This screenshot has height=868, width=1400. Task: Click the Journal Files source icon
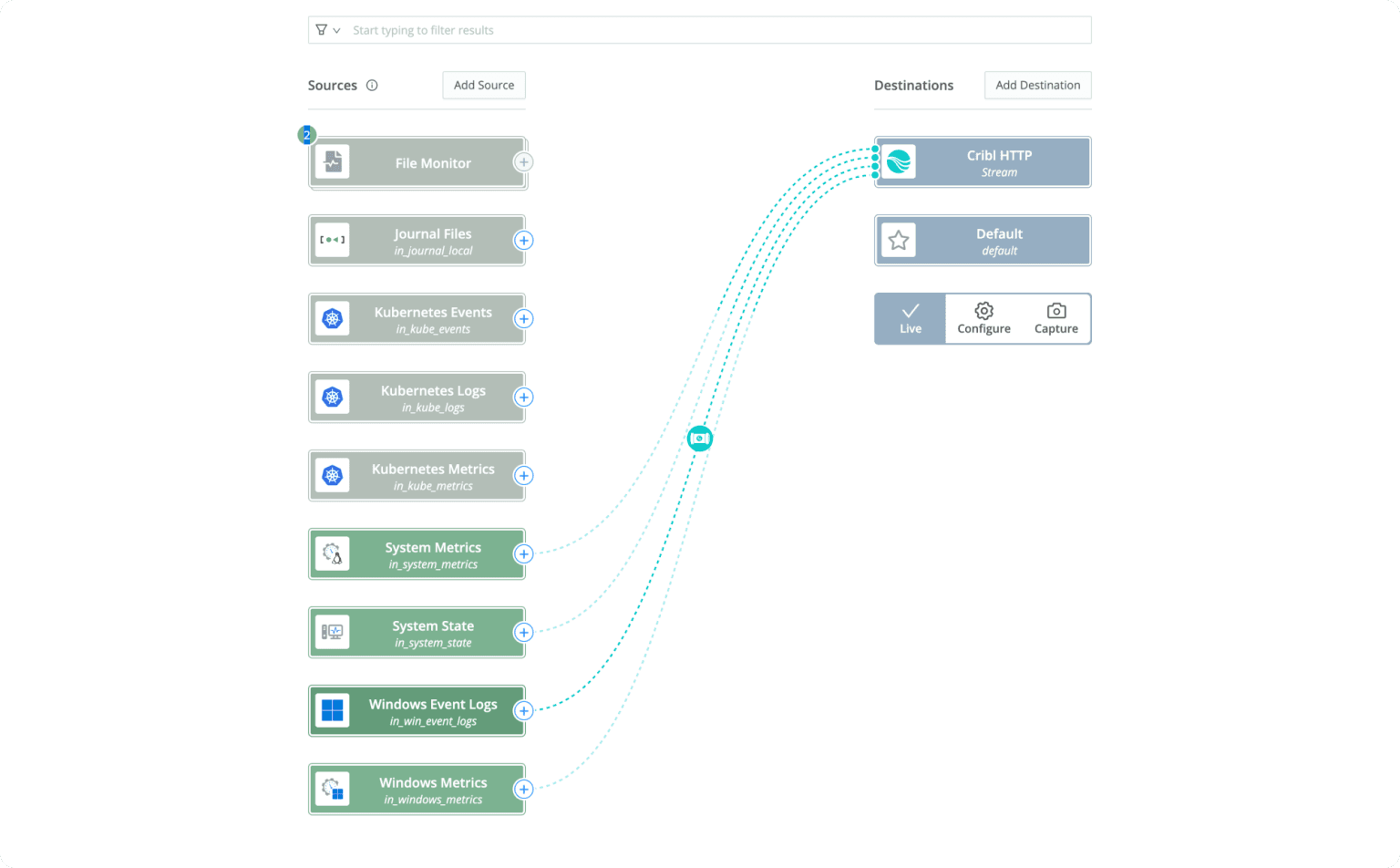pos(333,241)
